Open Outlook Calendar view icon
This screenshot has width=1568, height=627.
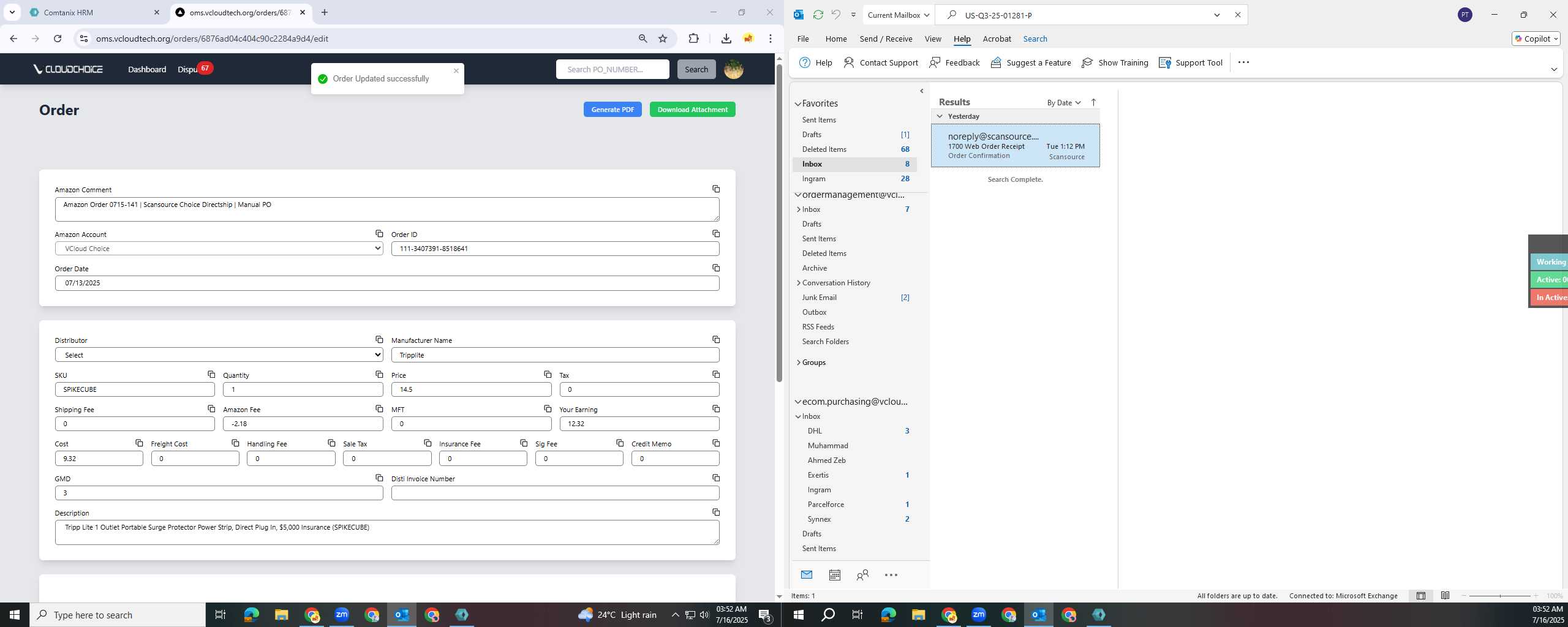pos(834,575)
